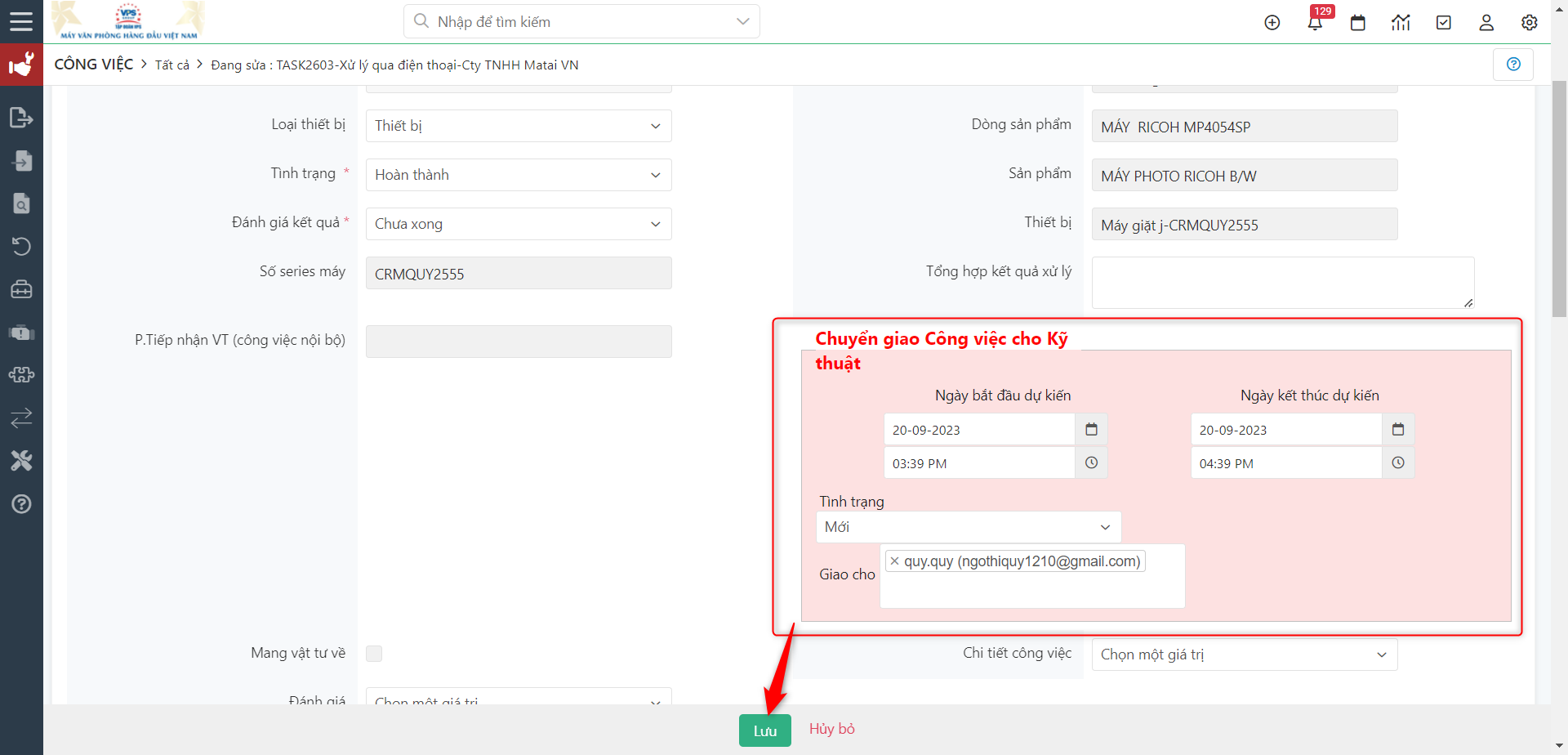The width and height of the screenshot is (1568, 755).
Task: Open the history refresh sidebar icon
Action: click(21, 246)
